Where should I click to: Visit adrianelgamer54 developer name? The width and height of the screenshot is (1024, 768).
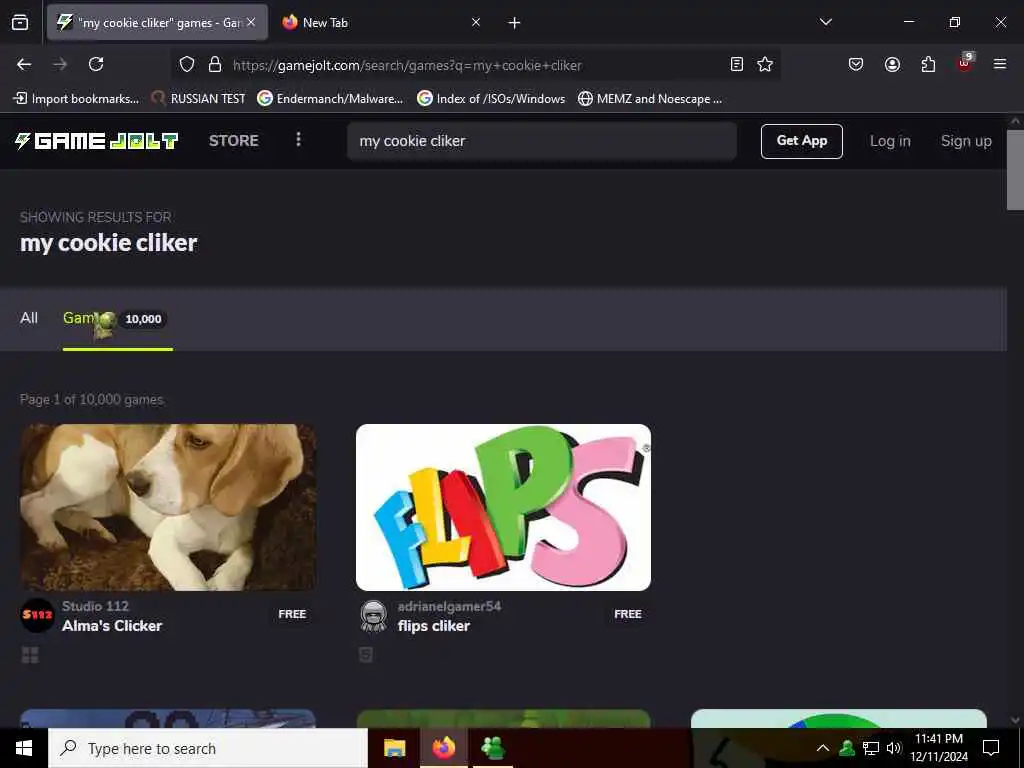pos(449,606)
